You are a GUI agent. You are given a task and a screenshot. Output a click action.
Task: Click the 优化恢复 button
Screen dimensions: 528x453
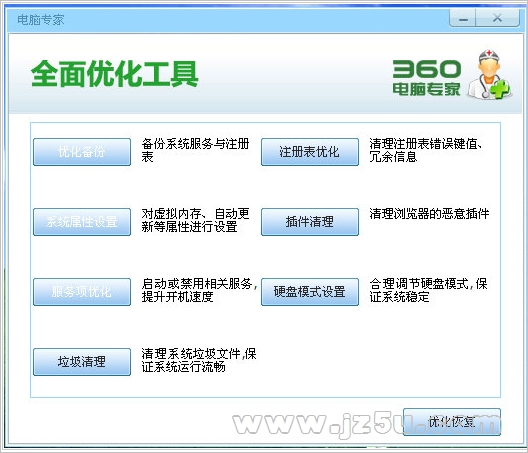point(452,422)
